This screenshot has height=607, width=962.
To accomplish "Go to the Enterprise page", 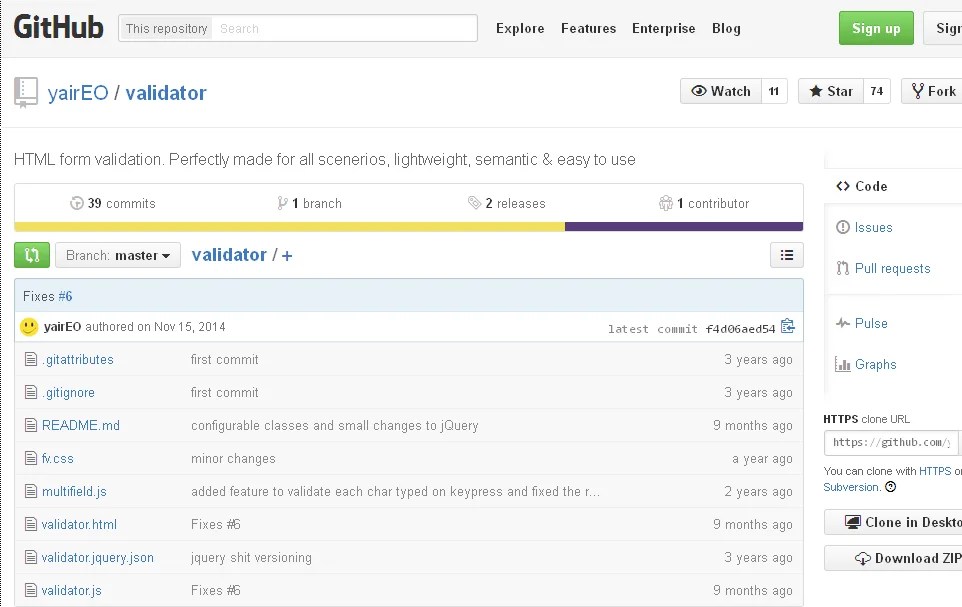I will coord(663,28).
